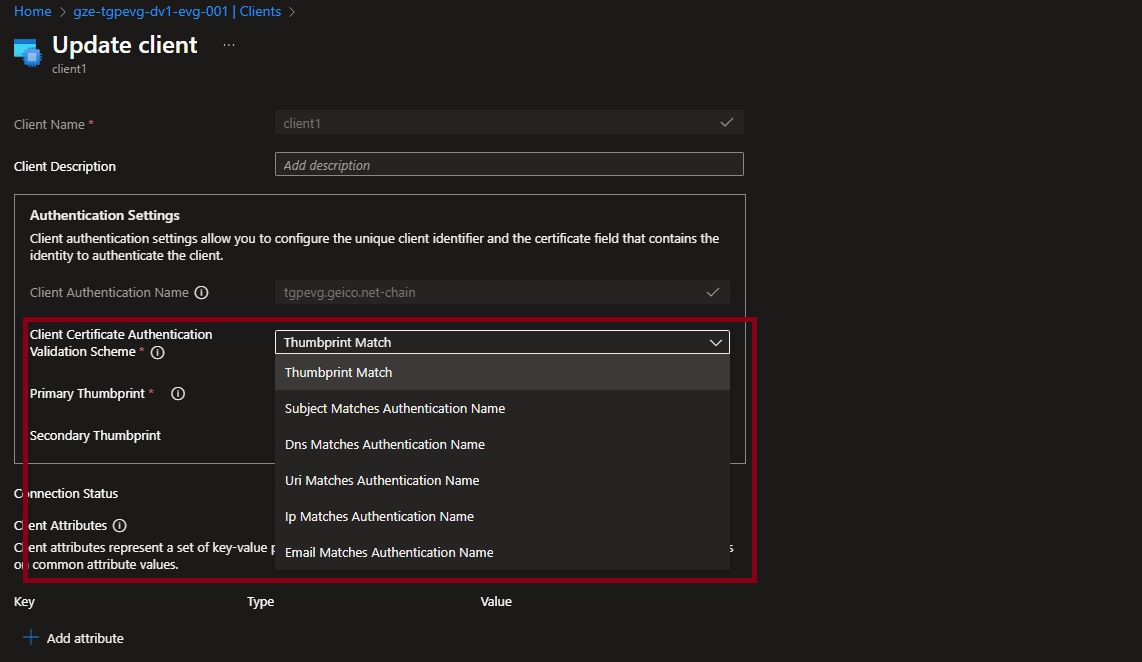Click info icon beside Client Attributes
Screen dimensions: 1142x662
[x=120, y=526]
